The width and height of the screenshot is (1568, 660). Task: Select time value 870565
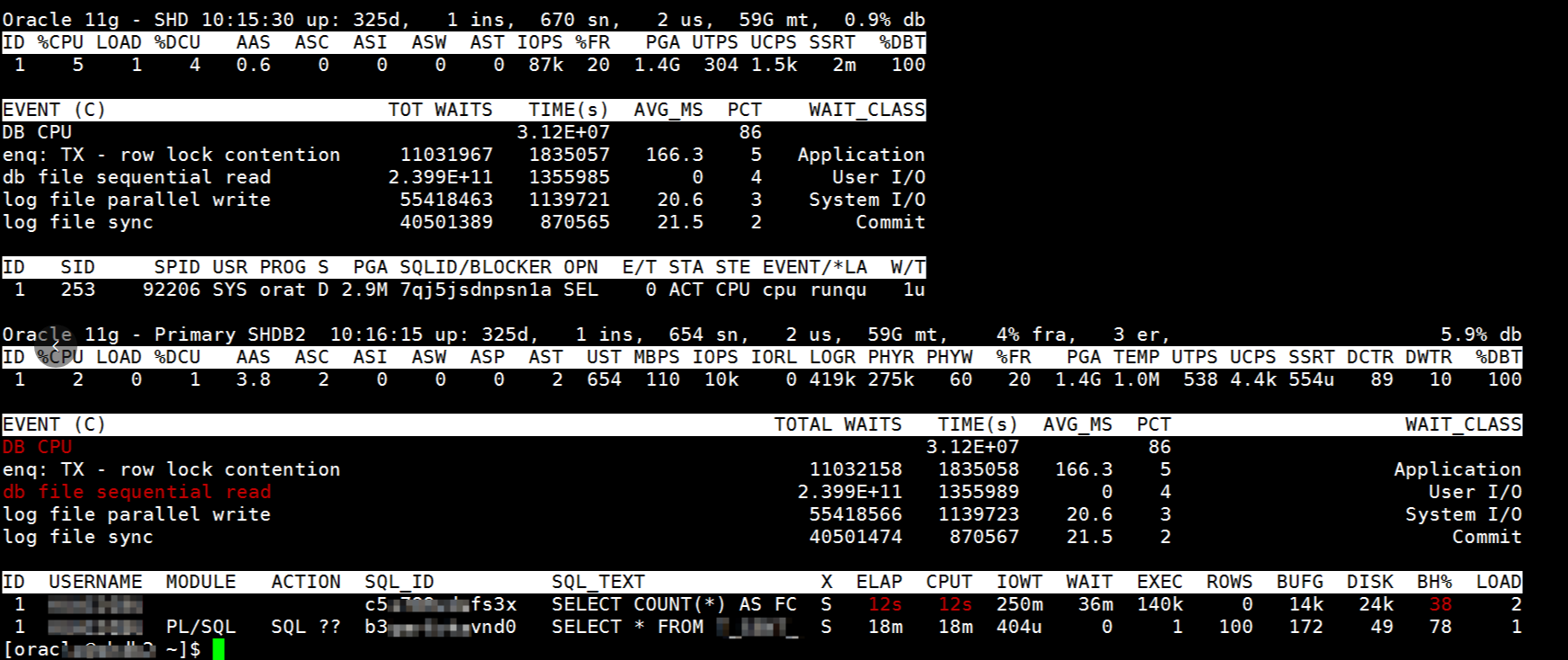[575, 222]
